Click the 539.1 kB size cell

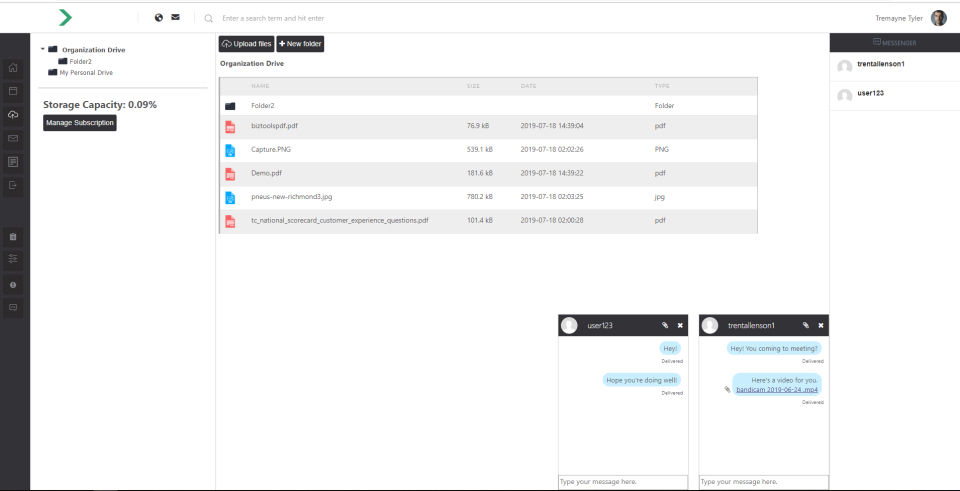pyautogui.click(x=479, y=149)
